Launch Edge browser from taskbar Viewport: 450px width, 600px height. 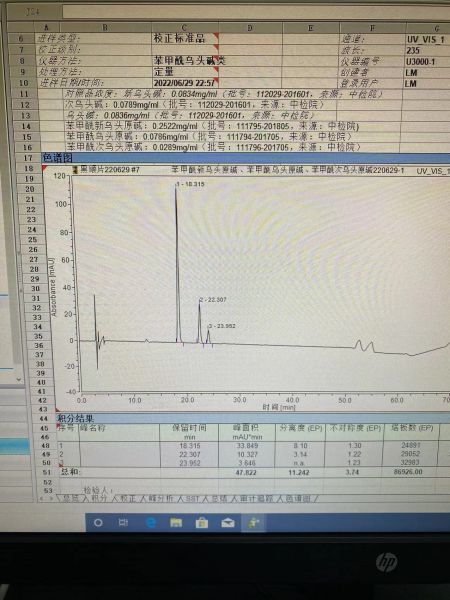[150, 523]
